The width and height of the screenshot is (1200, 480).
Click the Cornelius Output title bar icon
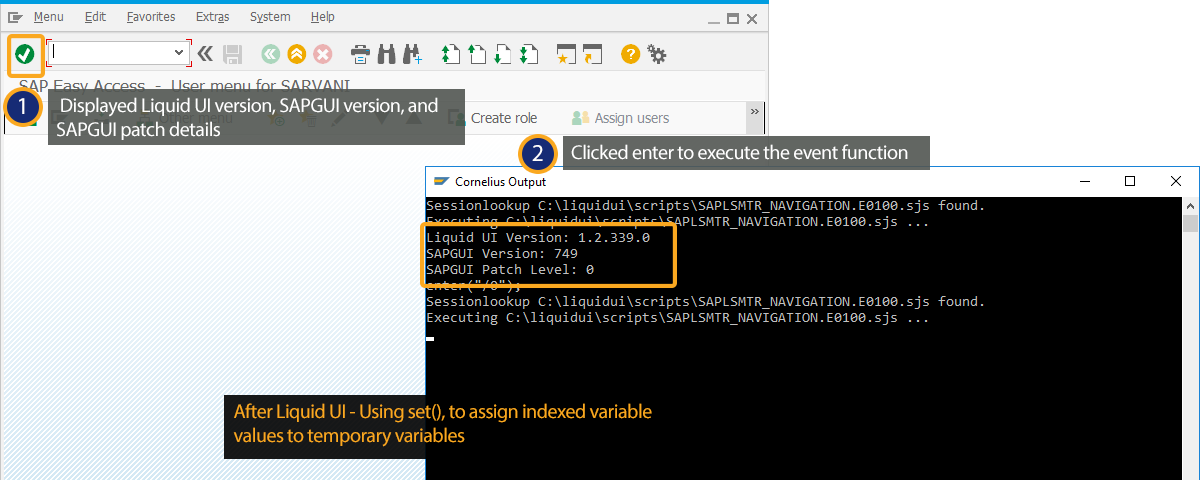440,182
